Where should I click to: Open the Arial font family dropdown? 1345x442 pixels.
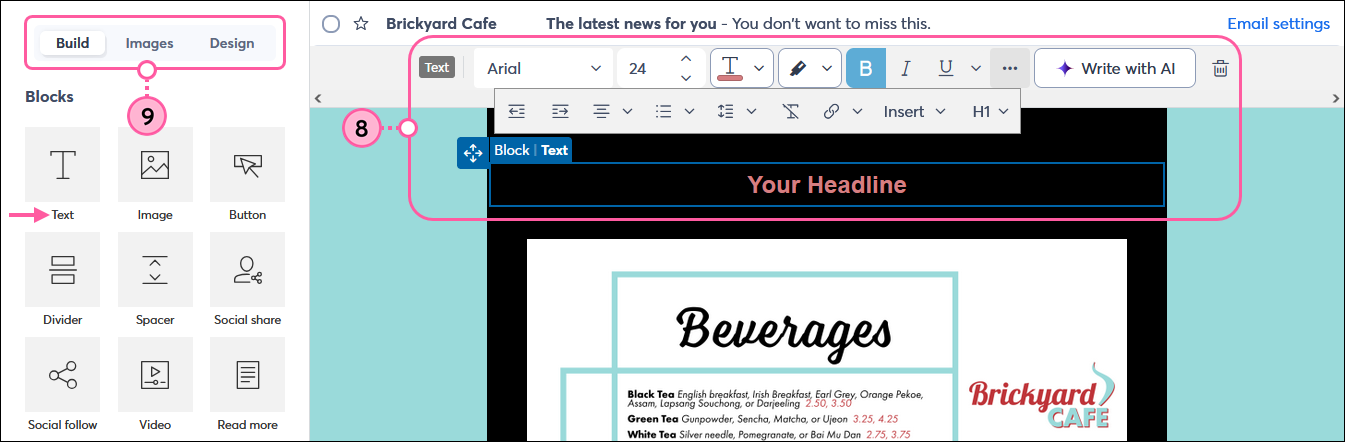[543, 68]
